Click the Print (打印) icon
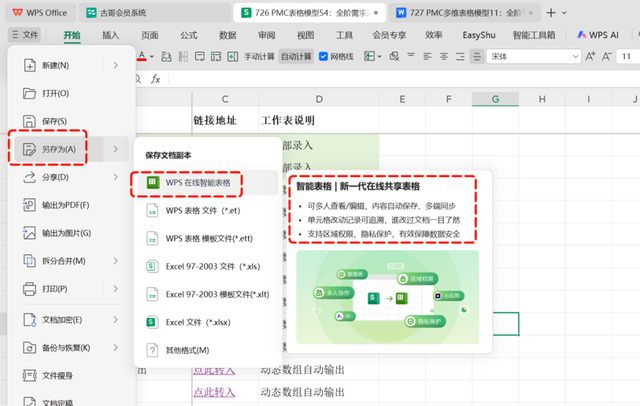The image size is (640, 406). [x=29, y=289]
